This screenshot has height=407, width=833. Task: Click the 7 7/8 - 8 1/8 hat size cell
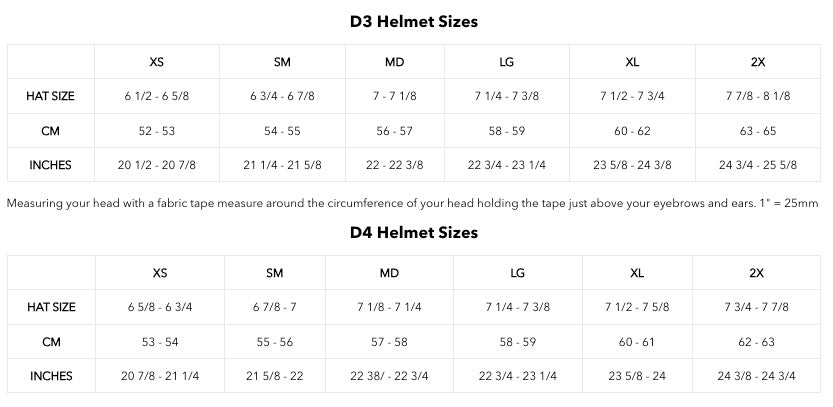(x=758, y=96)
